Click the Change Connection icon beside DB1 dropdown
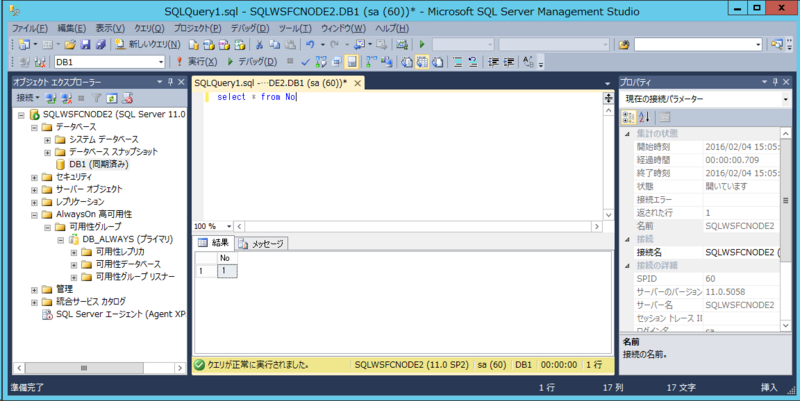The height and width of the screenshot is (401, 800). pyautogui.click(x=40, y=62)
